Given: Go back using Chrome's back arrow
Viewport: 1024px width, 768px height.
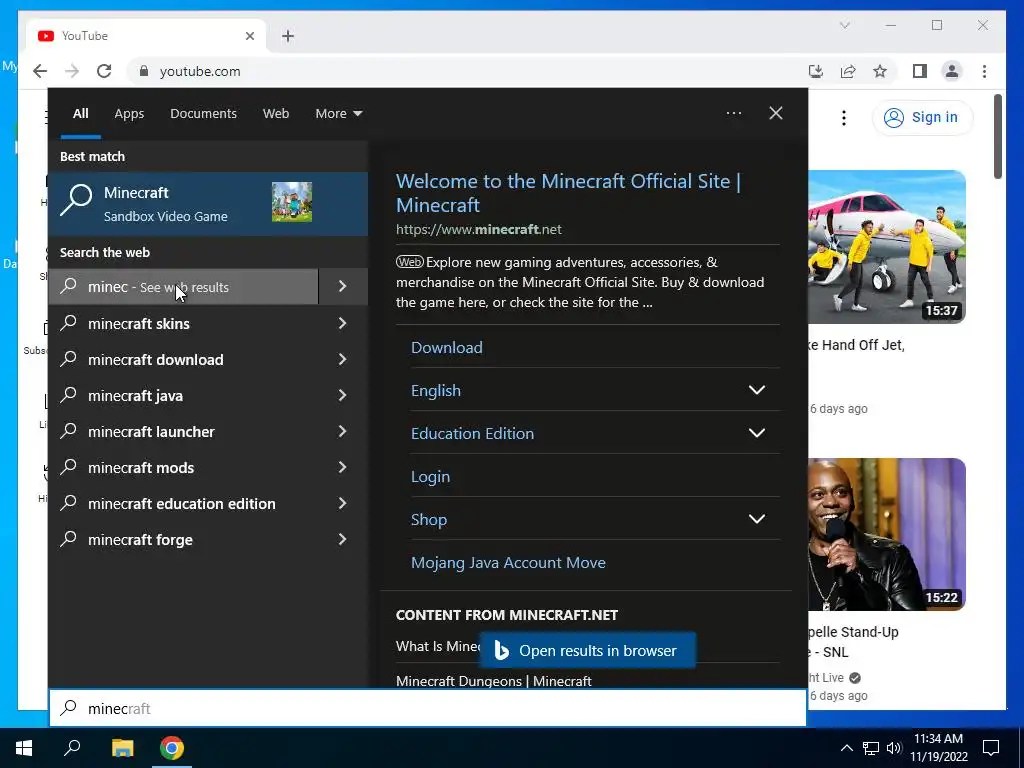Looking at the screenshot, I should click(40, 71).
